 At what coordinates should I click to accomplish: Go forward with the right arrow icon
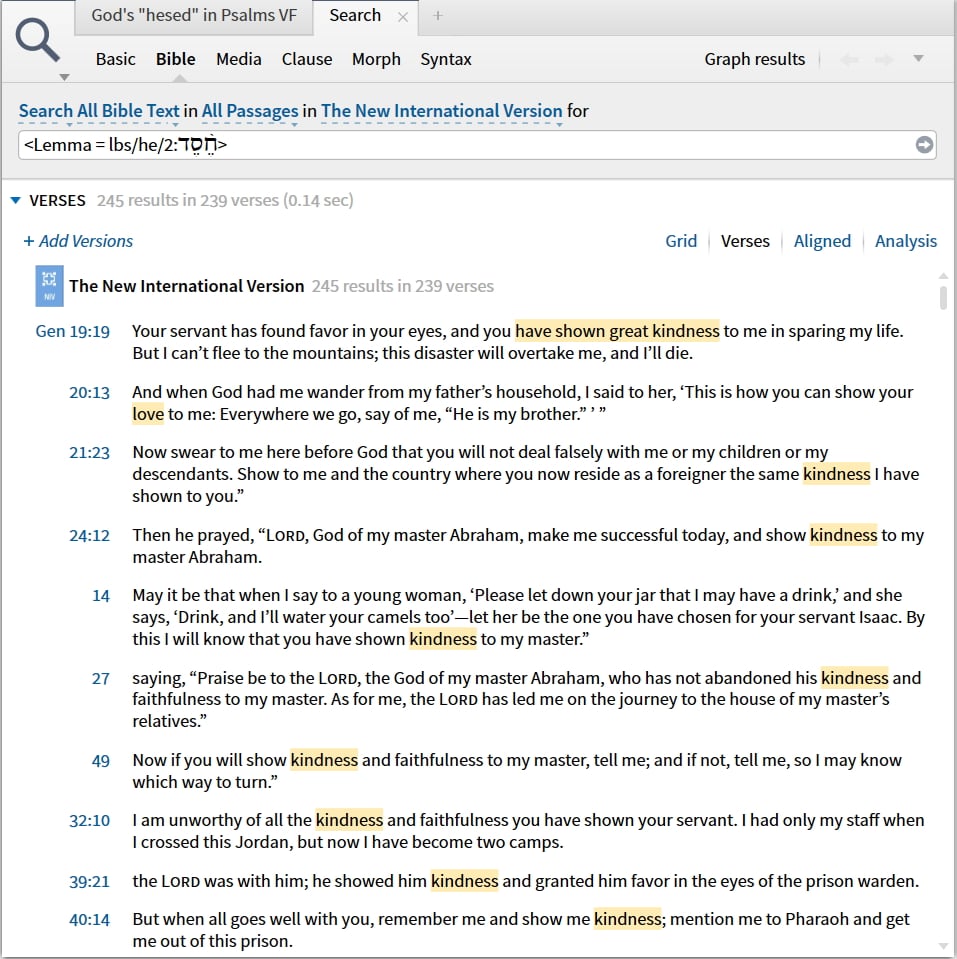click(x=884, y=60)
